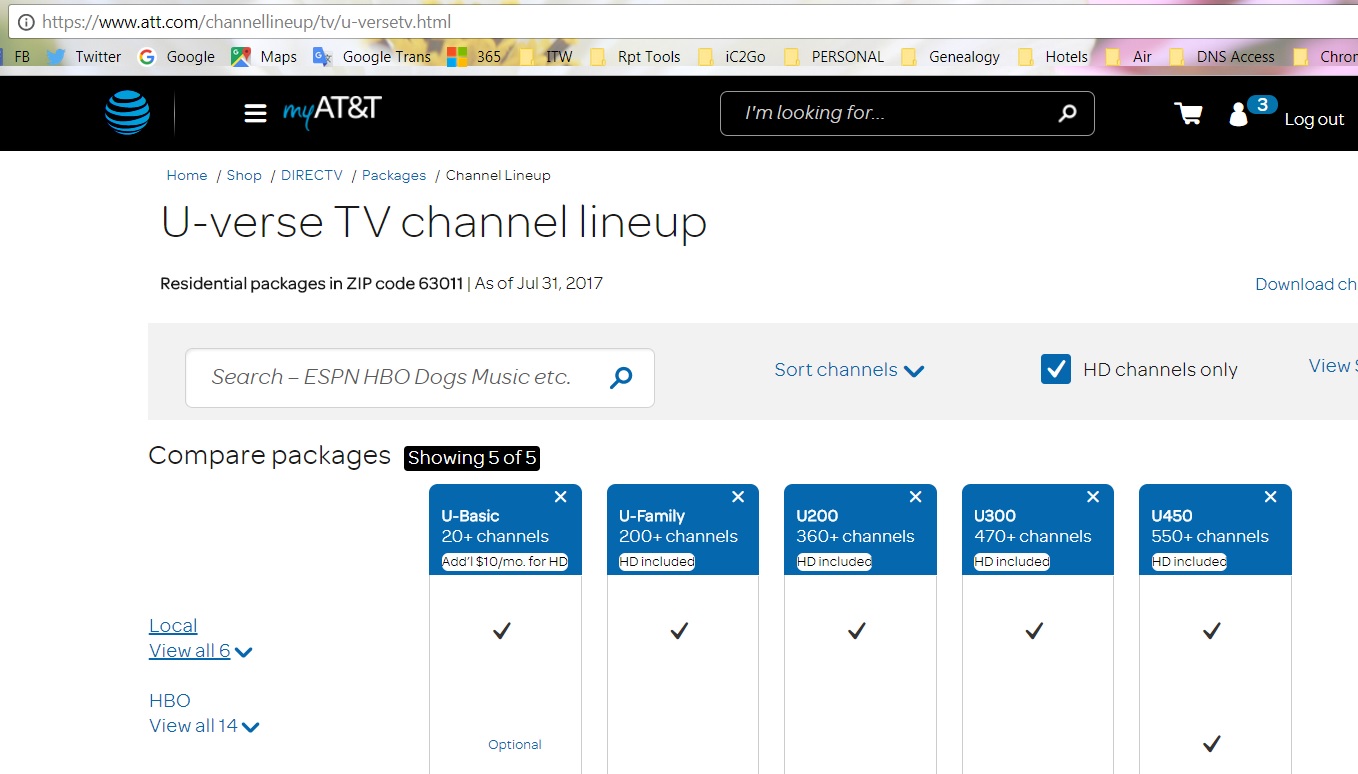The image size is (1358, 774).
Task: Open the Google Maps bookmark
Action: (275, 56)
